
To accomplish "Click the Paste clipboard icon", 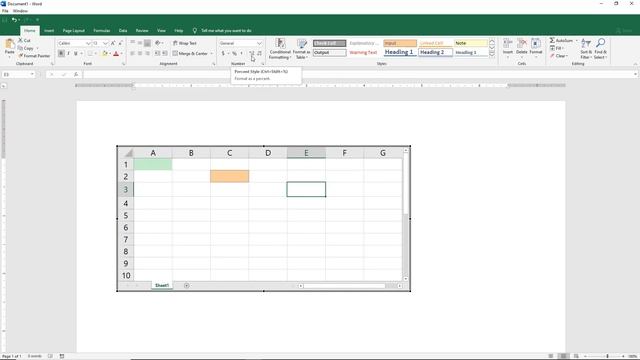I will tap(9, 45).
